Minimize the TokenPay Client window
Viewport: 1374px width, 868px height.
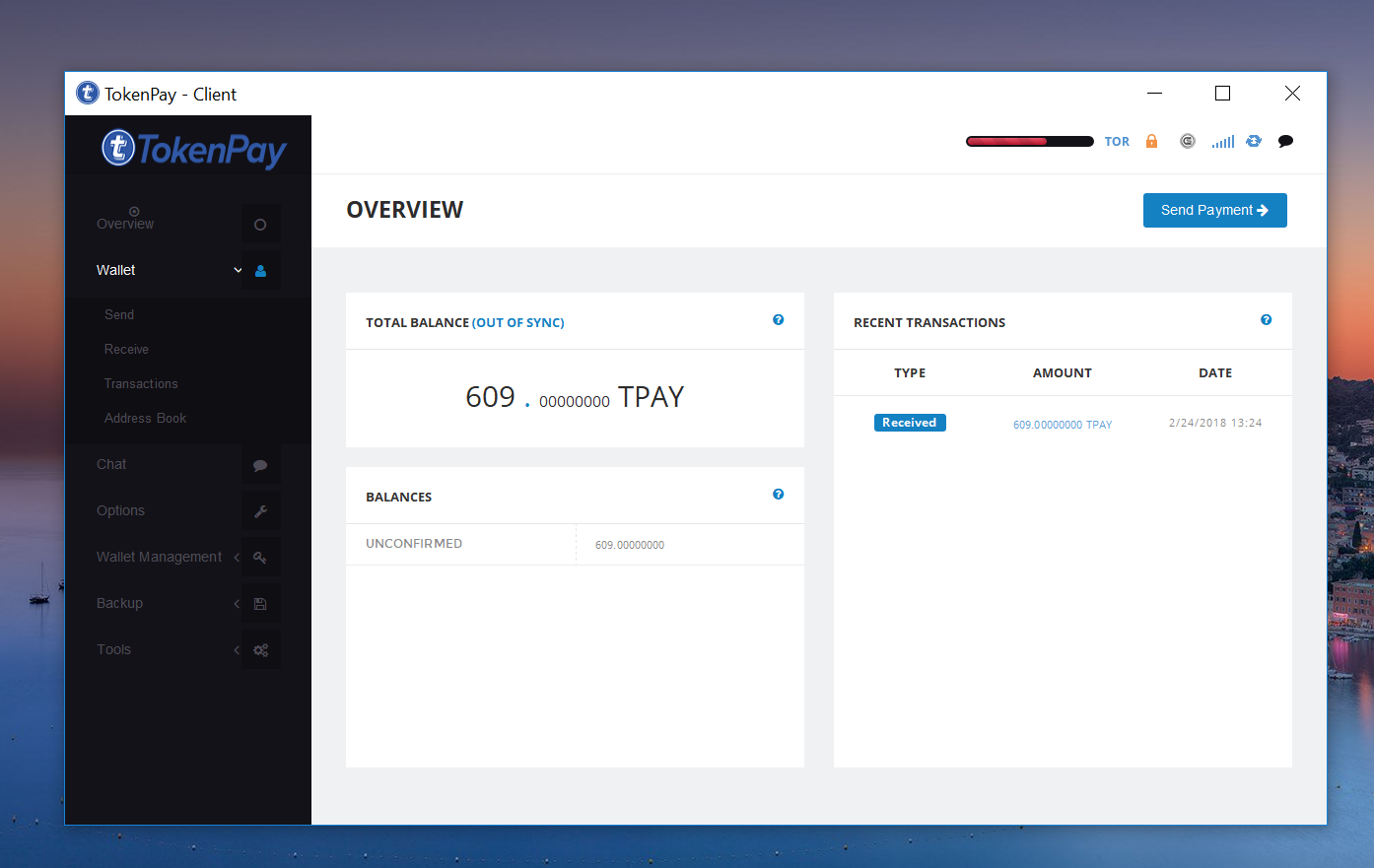[x=1155, y=93]
